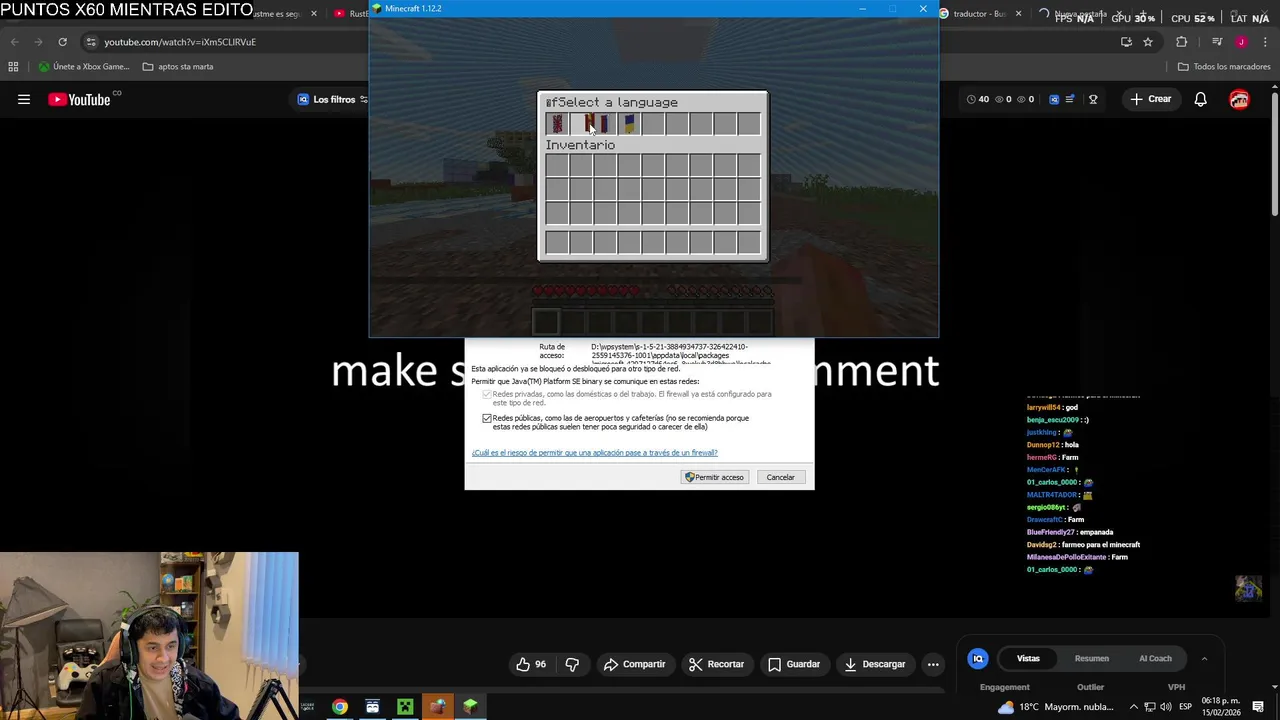Open the Únete a Xbox Game bookmark
The image size is (1280, 720).
[x=84, y=67]
